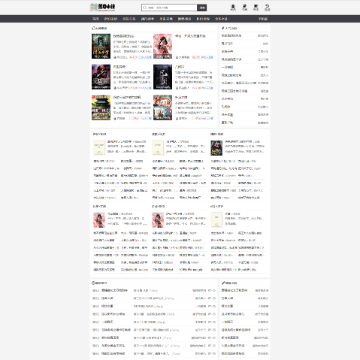Viewport: 360px width, 360px height.
Task: Click the dark search submit button
Action: click(x=202, y=7)
